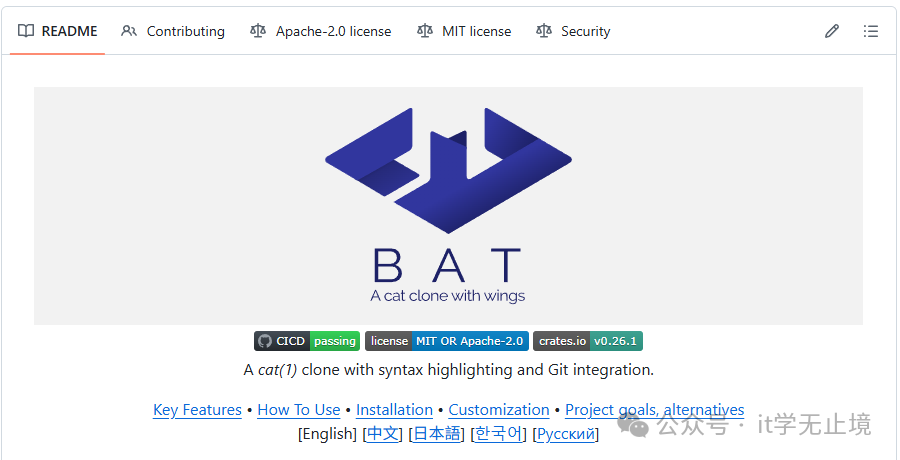
Task: Switch to the Contributing tab
Action: tap(173, 31)
